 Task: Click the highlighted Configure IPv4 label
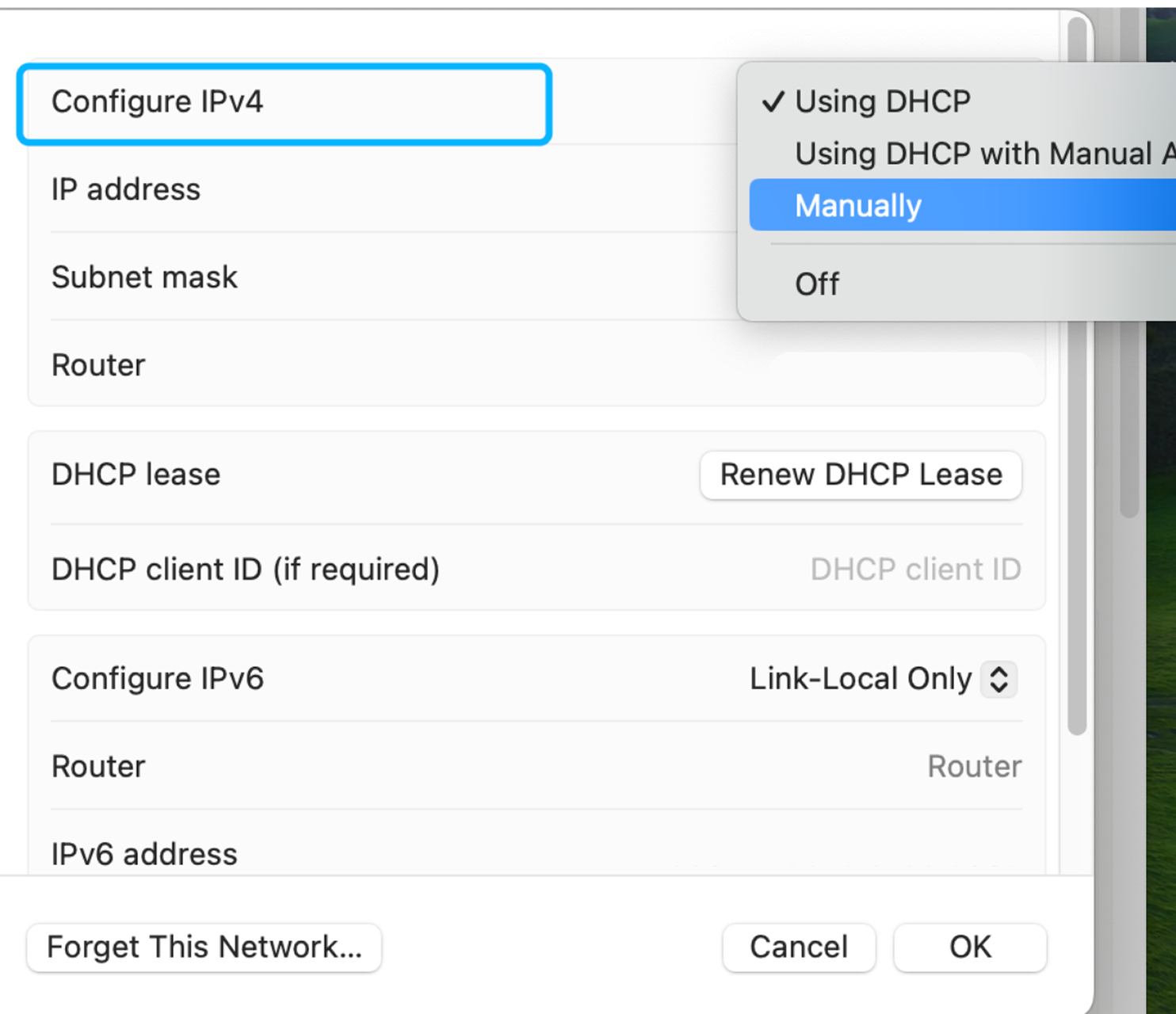click(x=158, y=101)
